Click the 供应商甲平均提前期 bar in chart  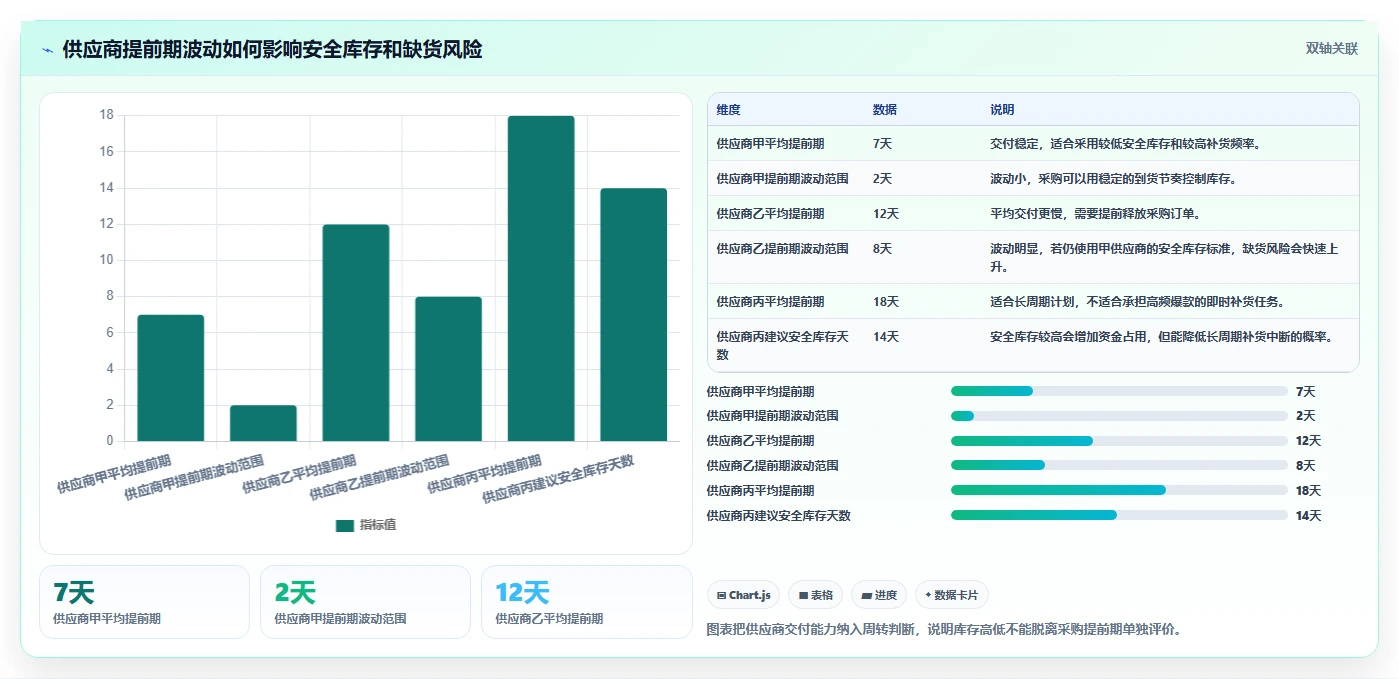coord(171,378)
